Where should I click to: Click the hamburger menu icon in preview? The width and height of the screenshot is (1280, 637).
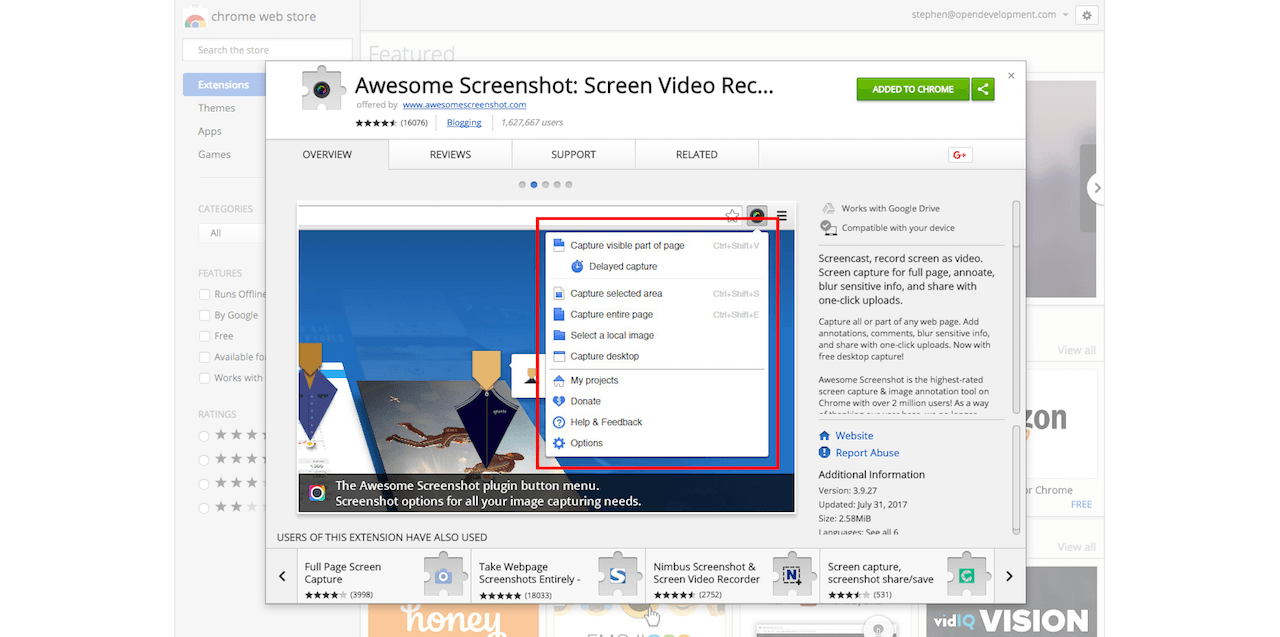[x=782, y=215]
